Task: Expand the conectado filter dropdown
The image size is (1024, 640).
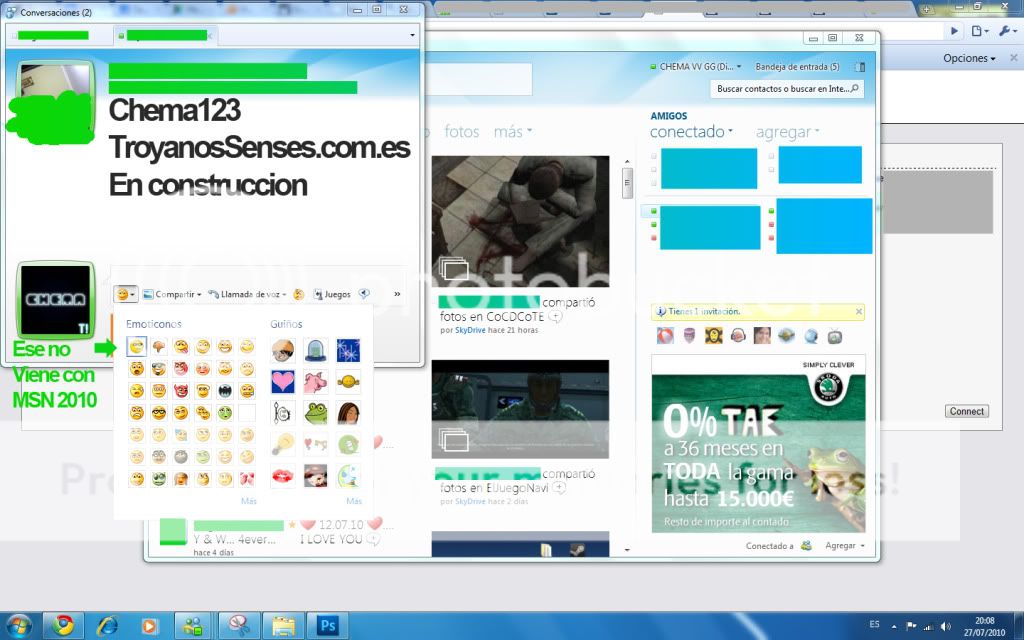Action: [x=691, y=132]
